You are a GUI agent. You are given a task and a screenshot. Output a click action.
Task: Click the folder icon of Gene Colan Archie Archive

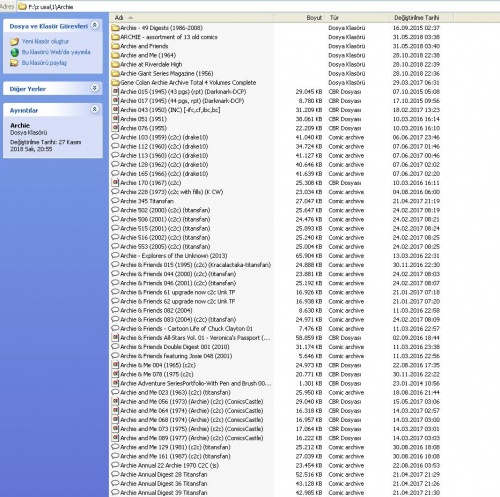(115, 83)
